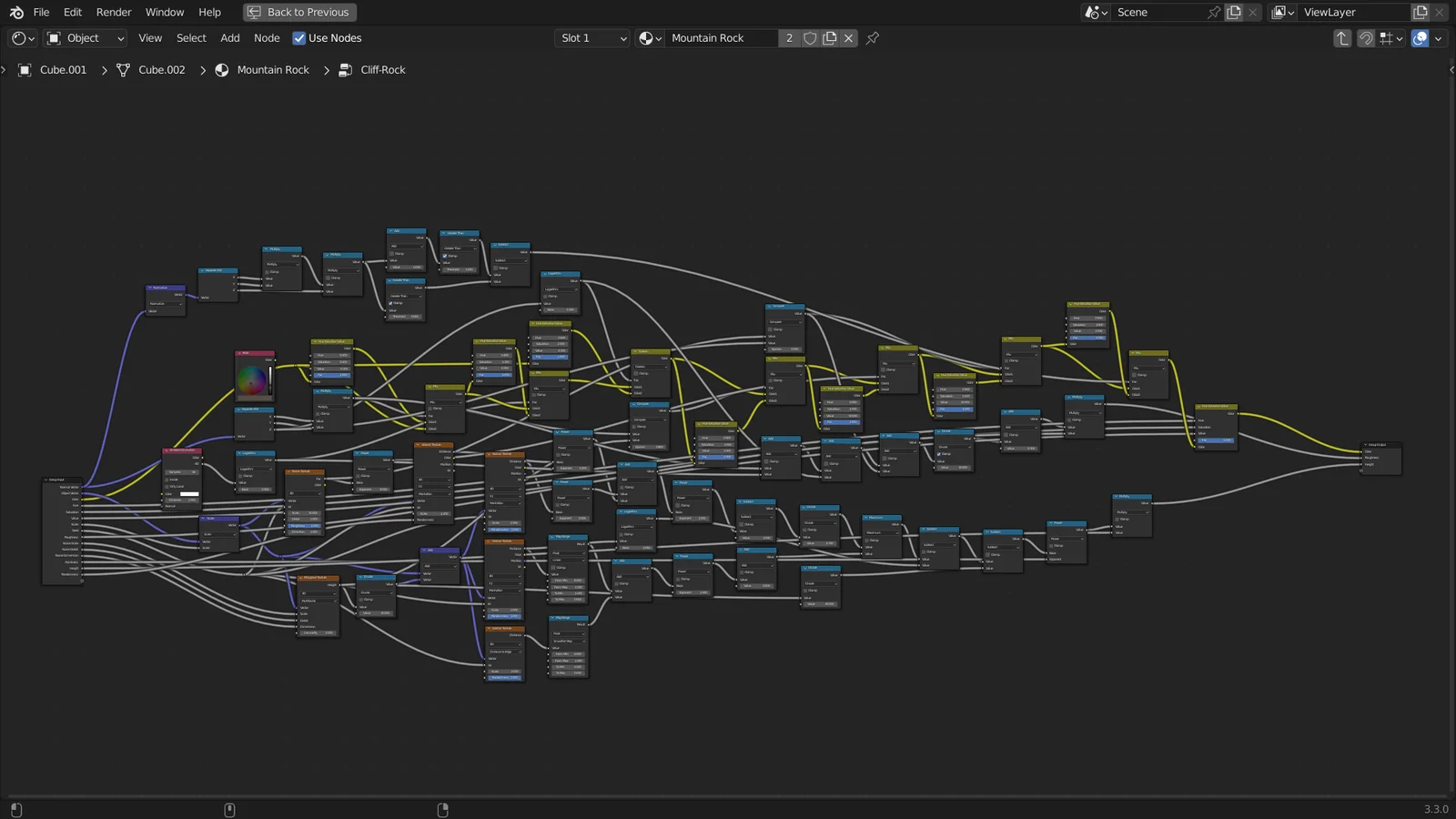
Task: Open the Object shader type dropdown
Action: tap(85, 38)
